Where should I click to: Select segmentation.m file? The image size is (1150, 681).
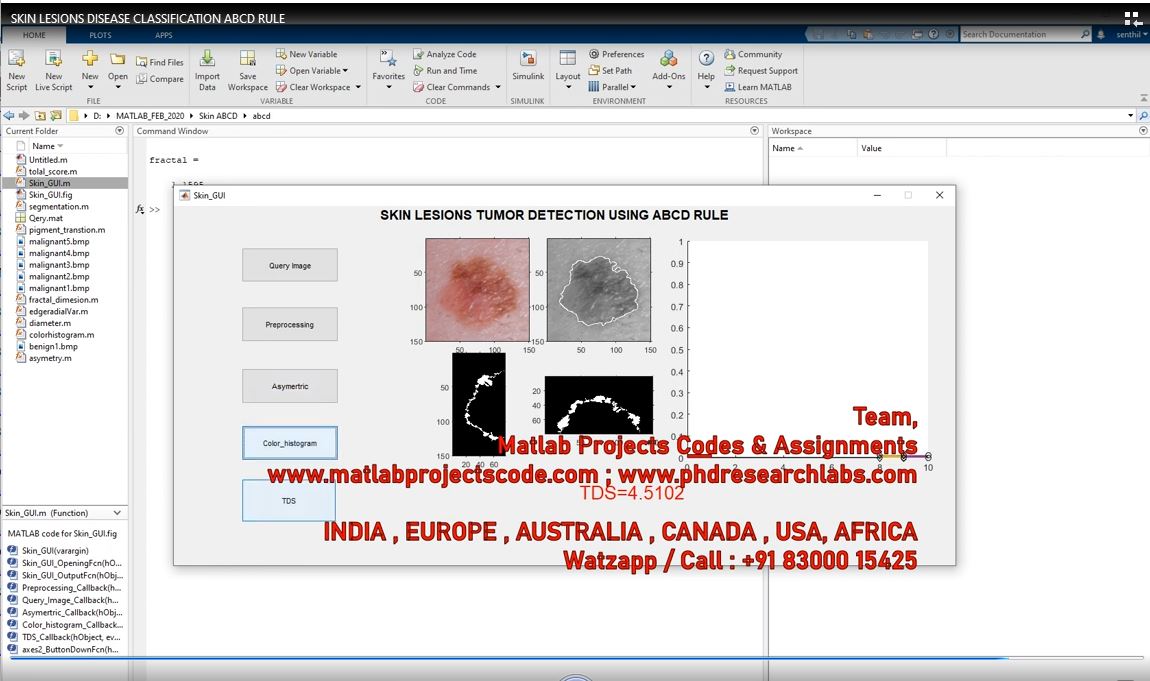click(x=59, y=207)
